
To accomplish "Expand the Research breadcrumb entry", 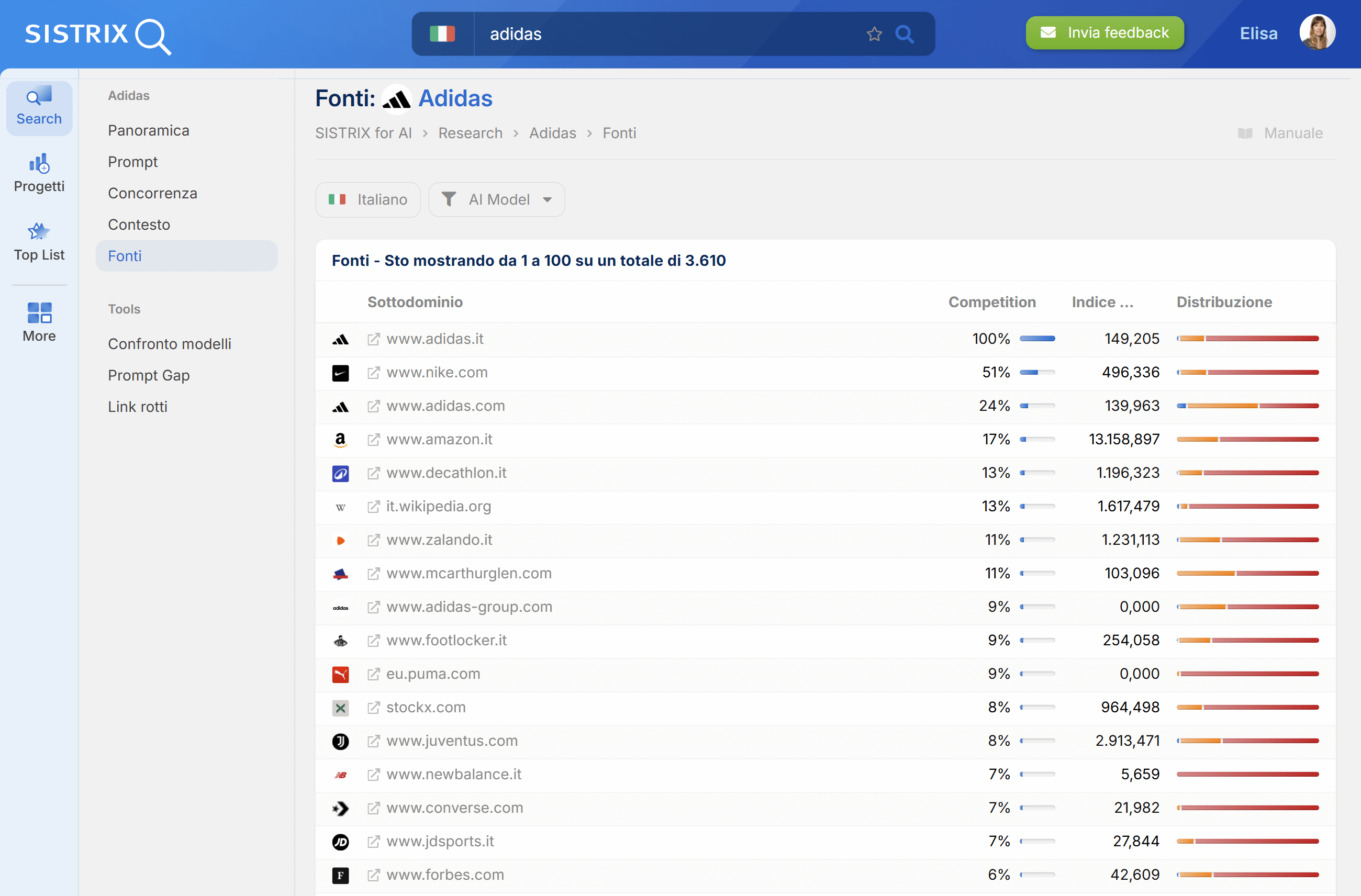I will click(470, 132).
